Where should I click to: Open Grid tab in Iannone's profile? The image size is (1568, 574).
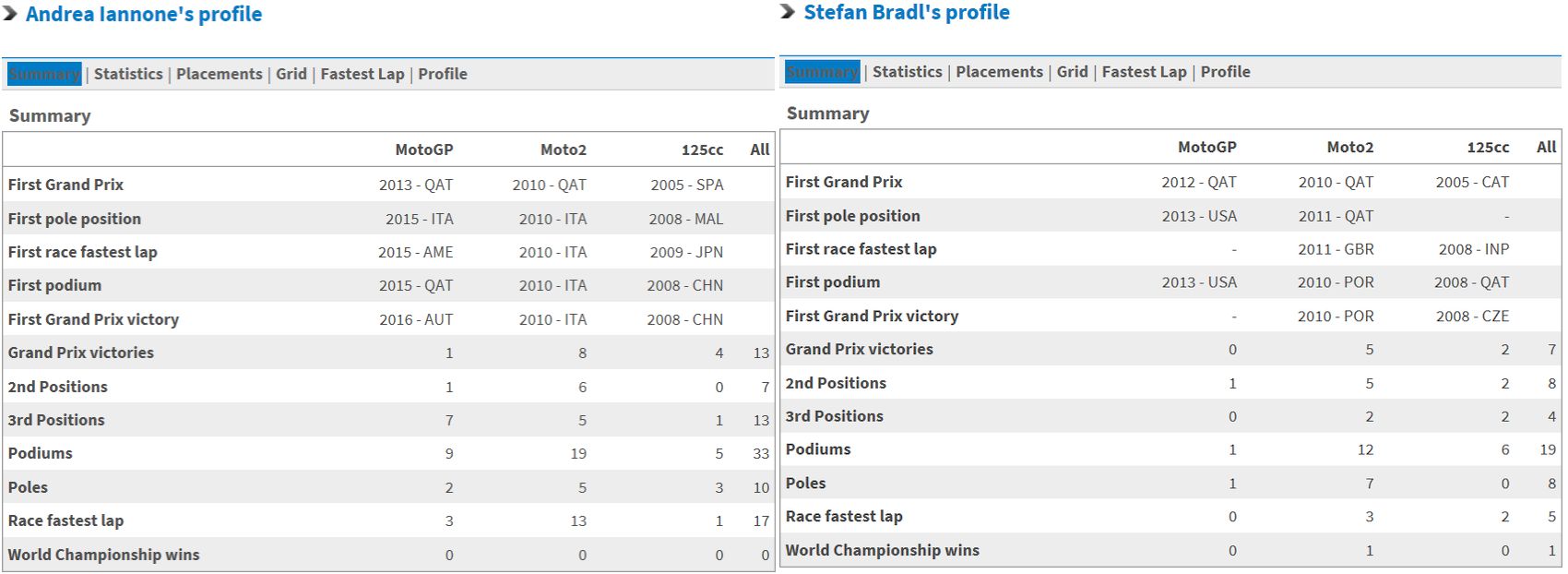pyautogui.click(x=291, y=74)
